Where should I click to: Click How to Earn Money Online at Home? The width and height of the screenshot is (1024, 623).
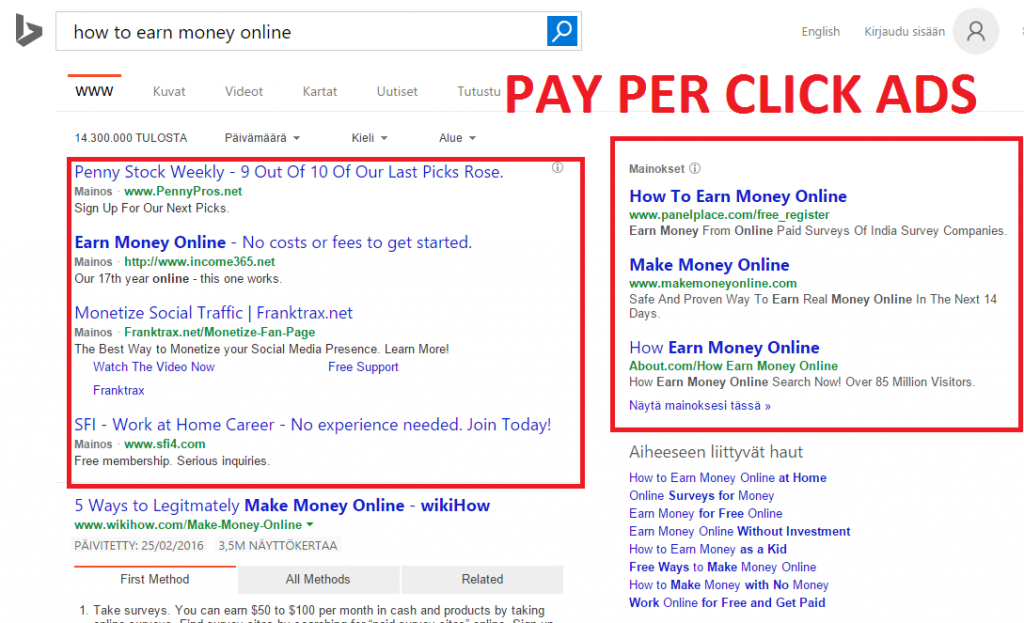pos(728,478)
